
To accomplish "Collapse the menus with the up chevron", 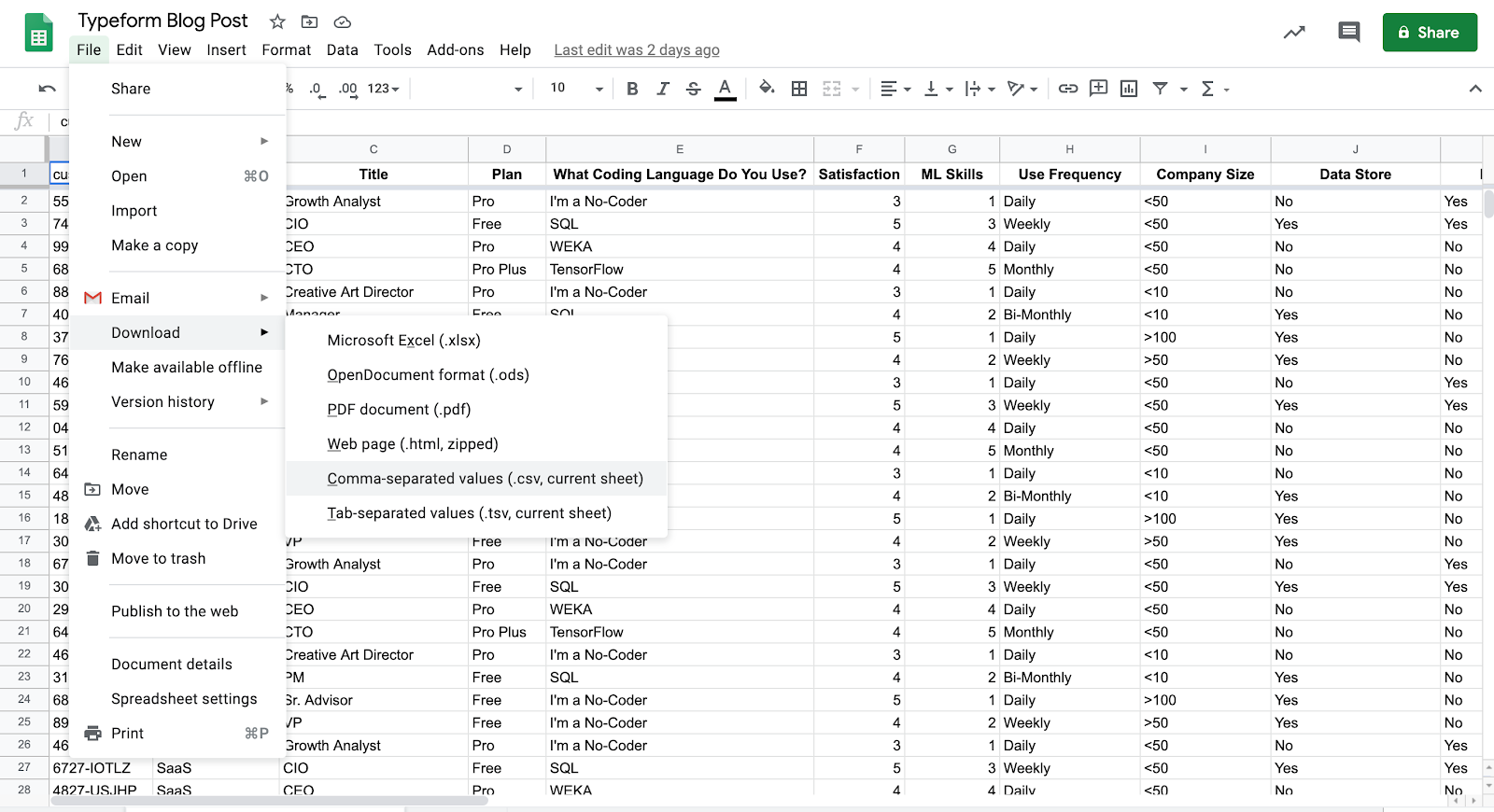I will click(x=1475, y=89).
